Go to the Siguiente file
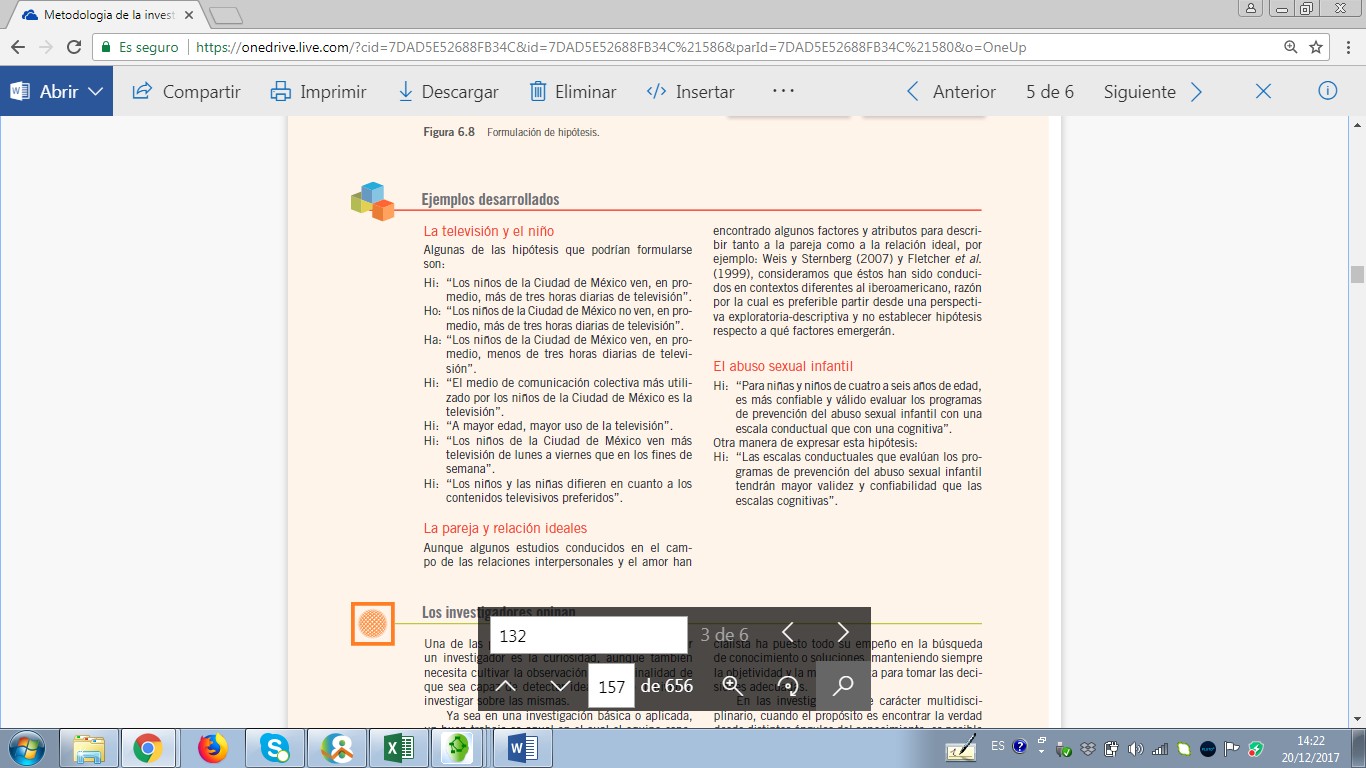 (x=1152, y=92)
